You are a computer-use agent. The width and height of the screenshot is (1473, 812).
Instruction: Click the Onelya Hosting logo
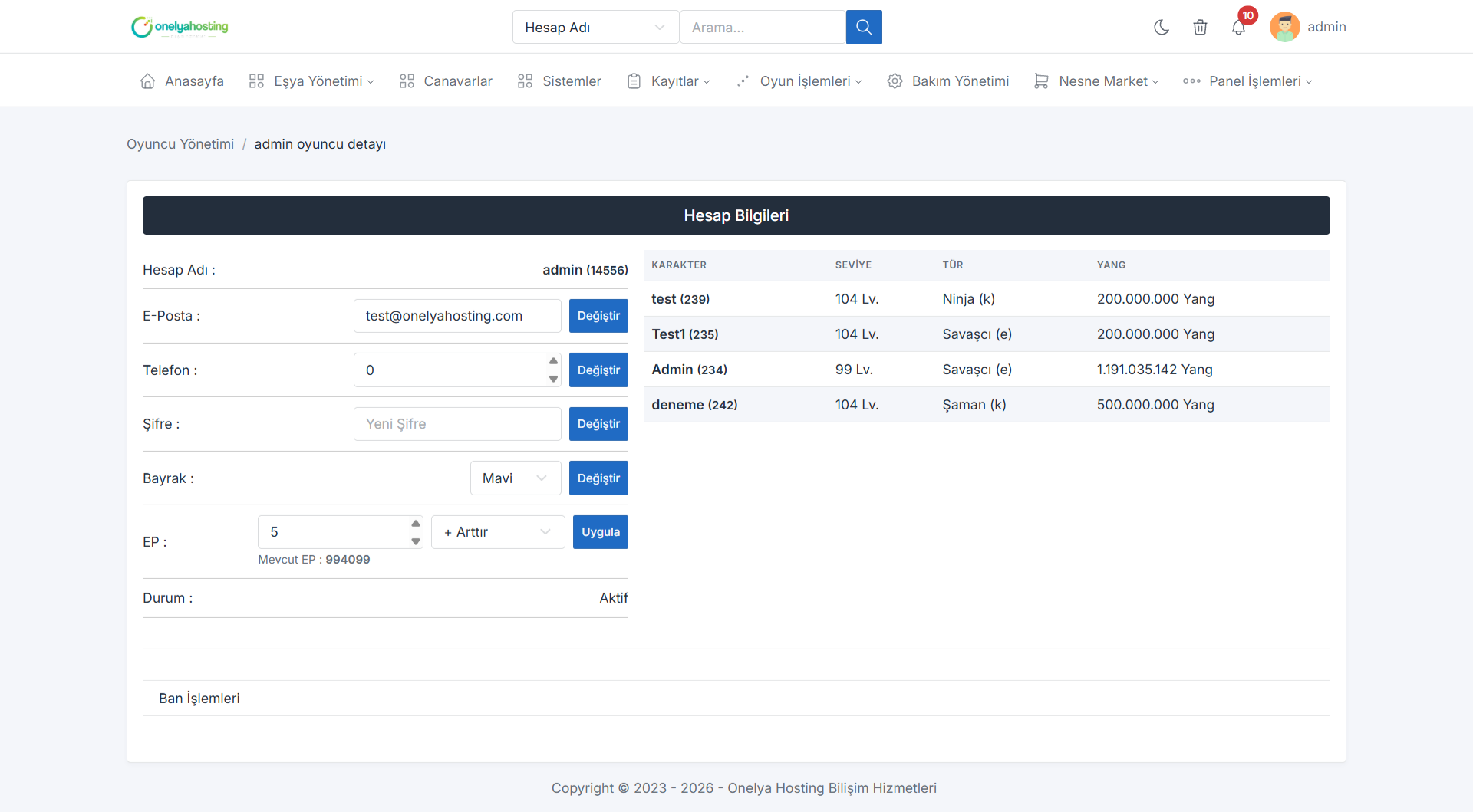180,27
